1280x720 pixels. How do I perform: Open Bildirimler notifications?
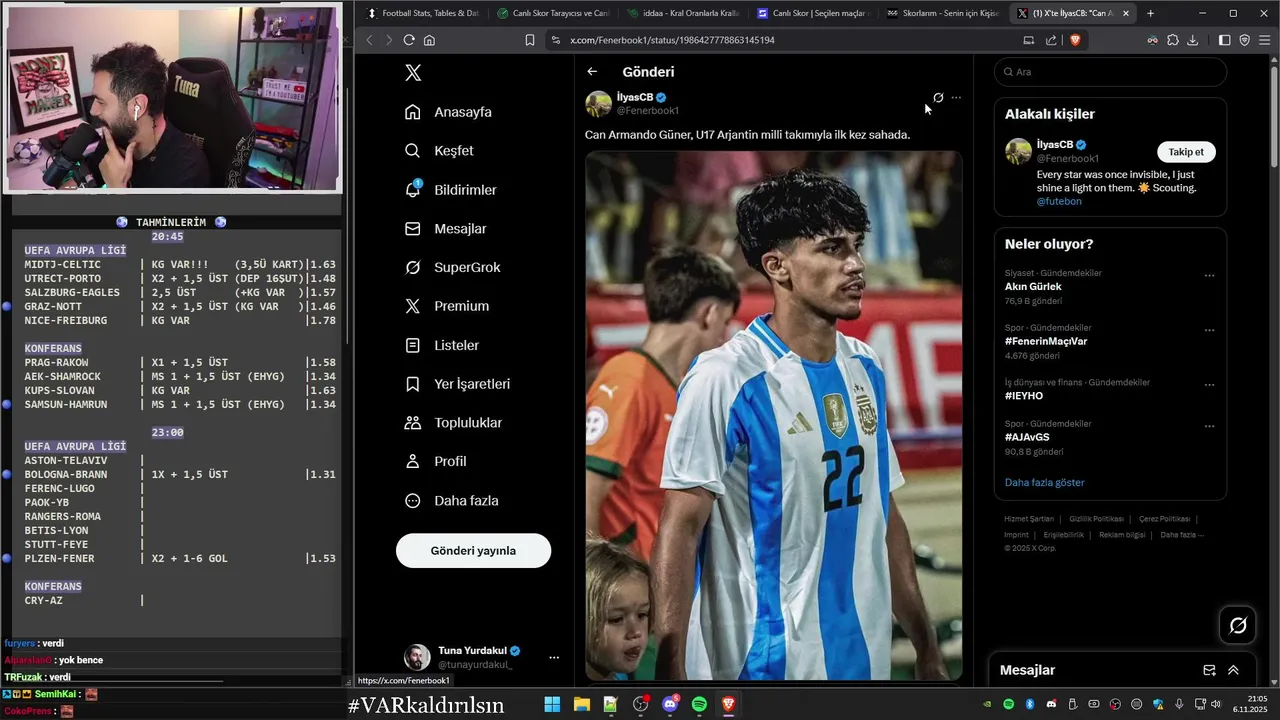(x=451, y=190)
